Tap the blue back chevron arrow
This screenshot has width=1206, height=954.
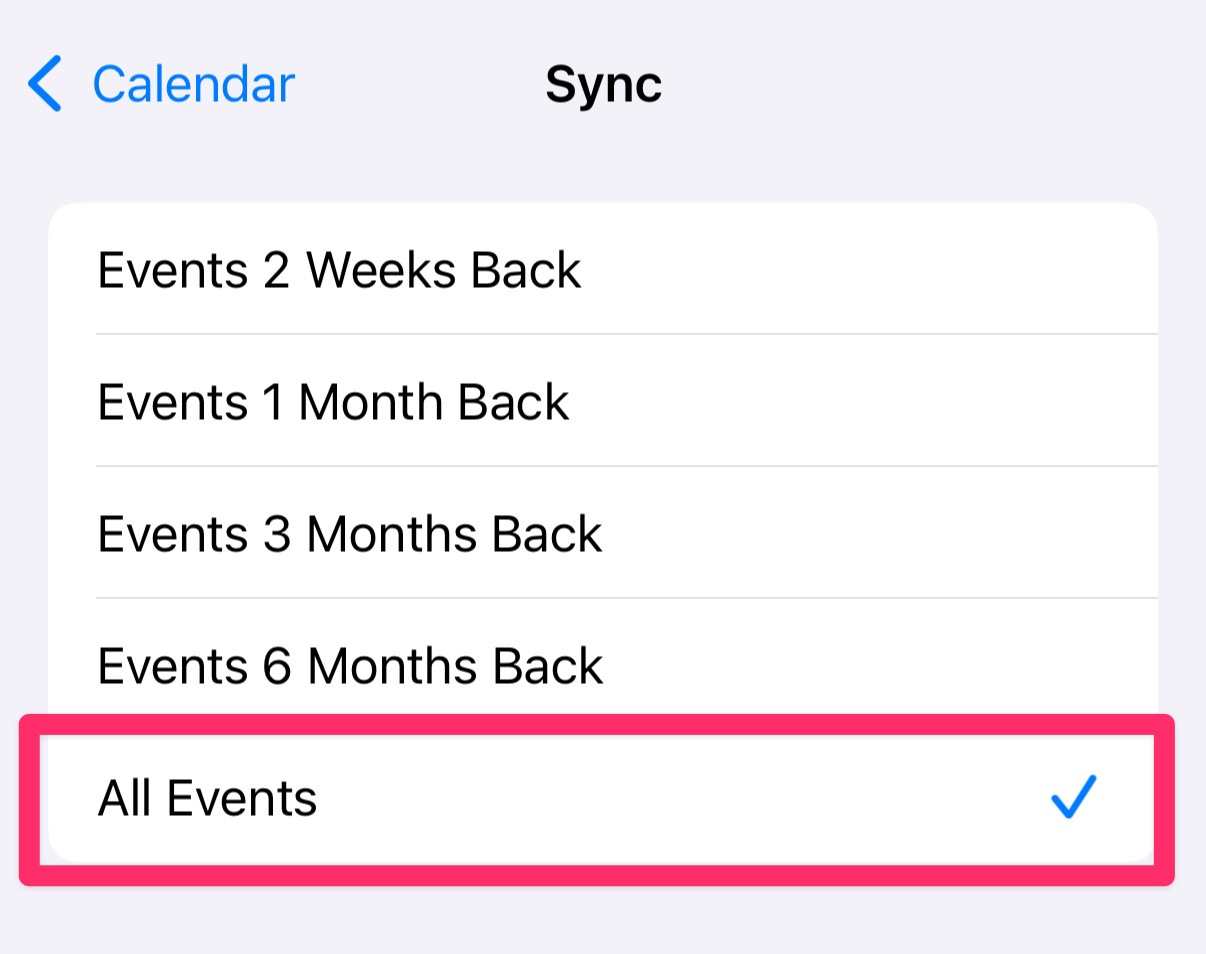click(x=46, y=83)
